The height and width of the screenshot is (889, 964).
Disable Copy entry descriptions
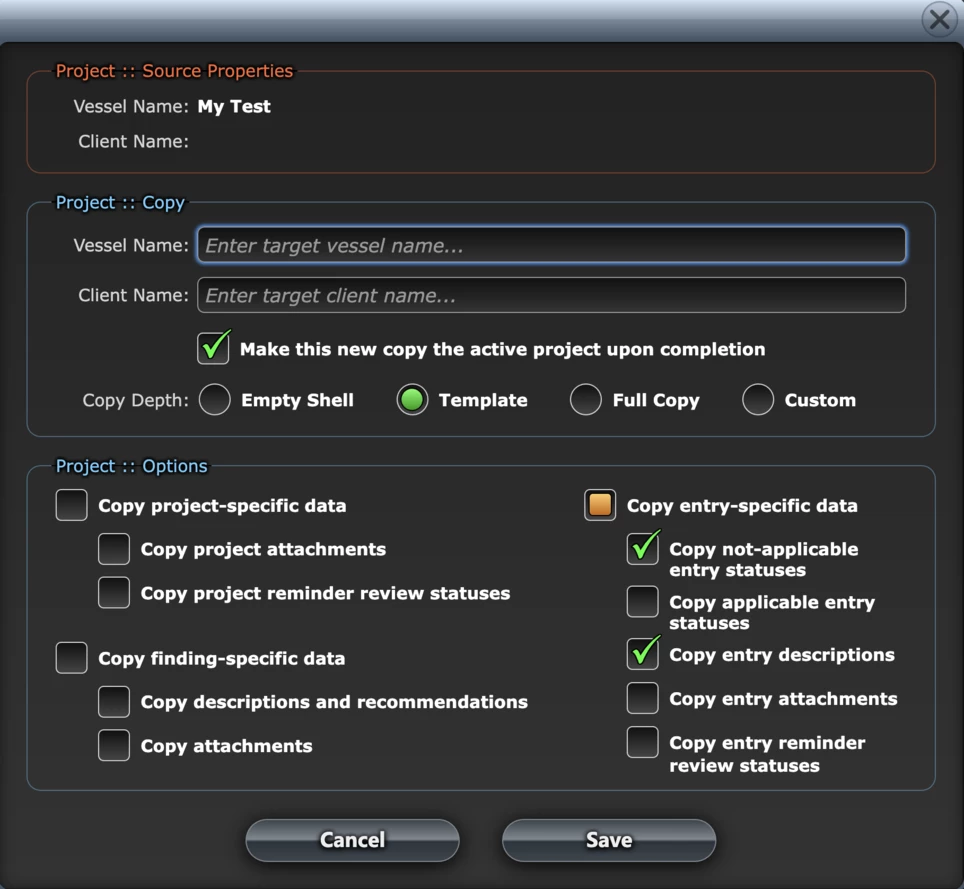(x=643, y=655)
